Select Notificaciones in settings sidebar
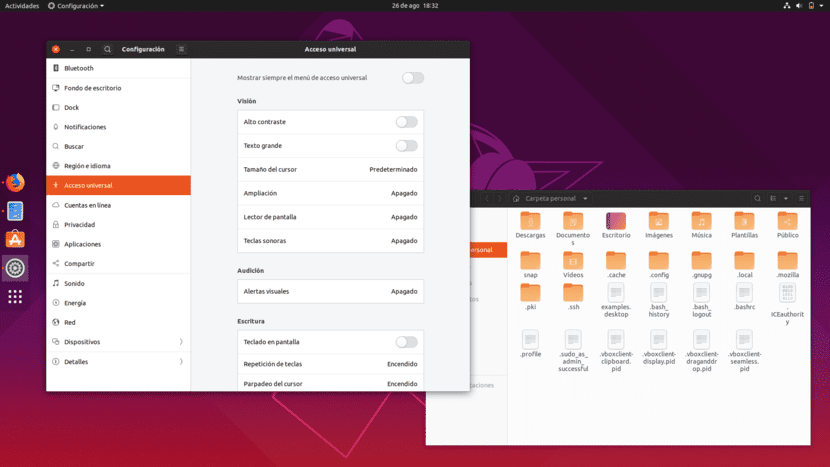The height and width of the screenshot is (467, 830). click(x=118, y=127)
